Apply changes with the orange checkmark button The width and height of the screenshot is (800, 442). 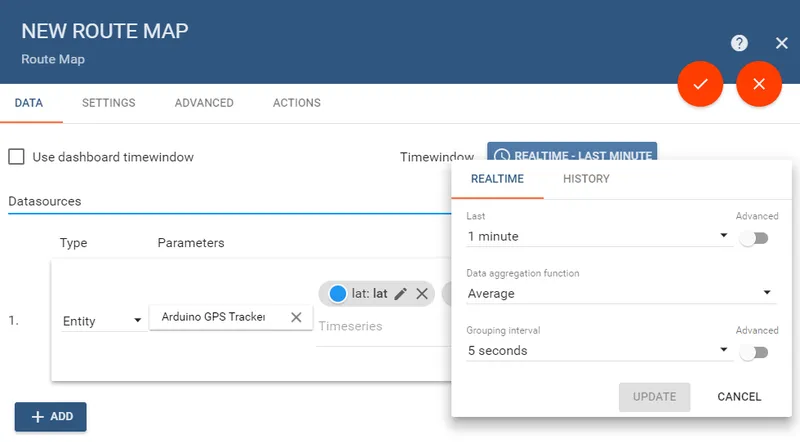click(x=700, y=84)
